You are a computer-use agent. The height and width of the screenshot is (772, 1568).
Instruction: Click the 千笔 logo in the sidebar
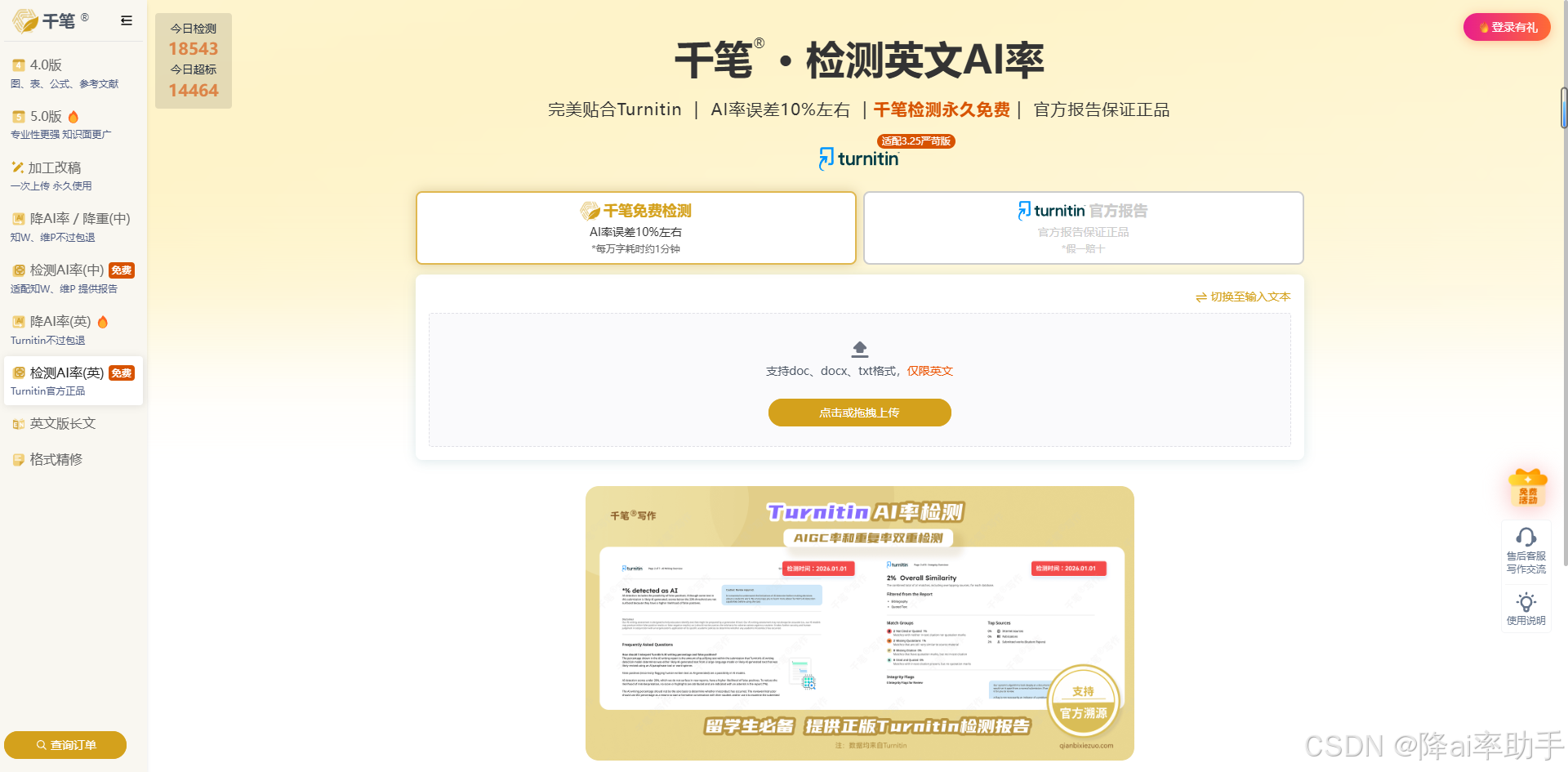pos(50,20)
